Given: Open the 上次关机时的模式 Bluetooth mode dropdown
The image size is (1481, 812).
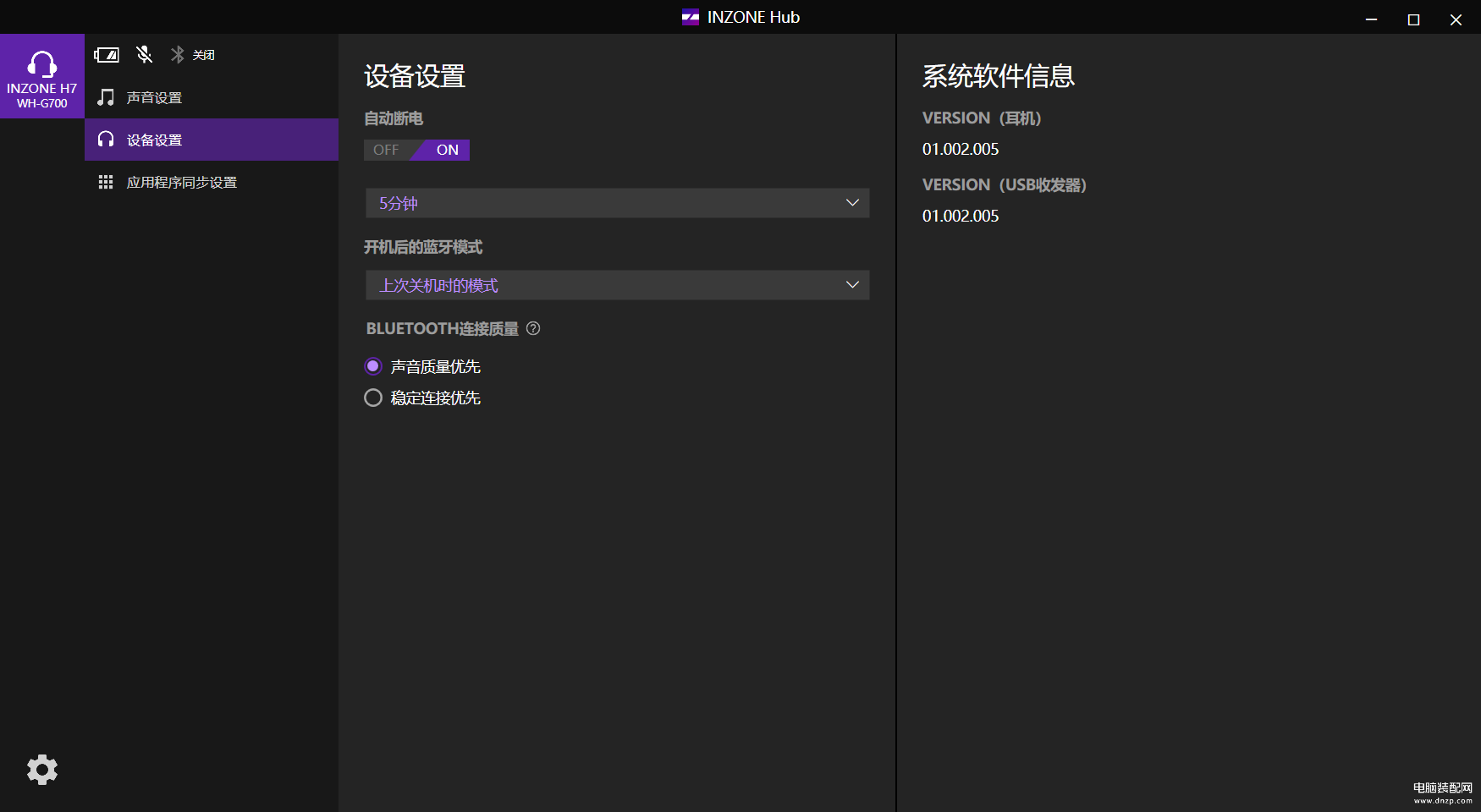Looking at the screenshot, I should [618, 285].
